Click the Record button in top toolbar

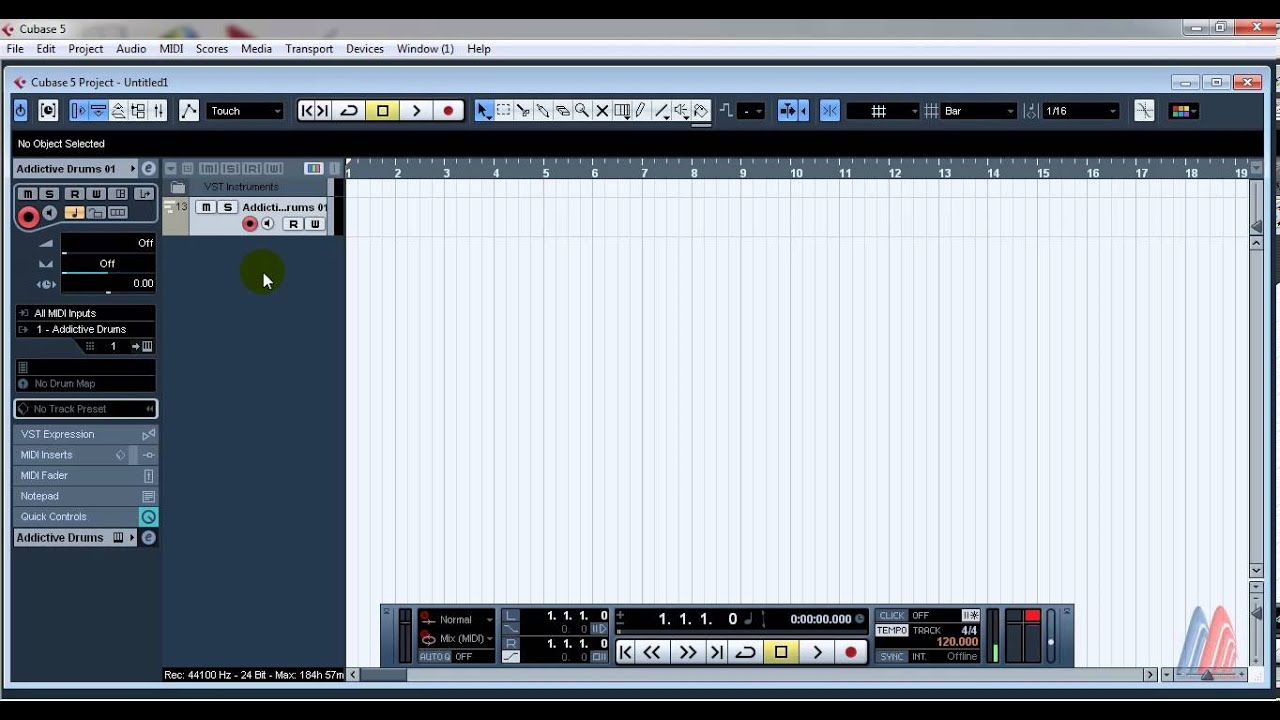click(x=448, y=111)
